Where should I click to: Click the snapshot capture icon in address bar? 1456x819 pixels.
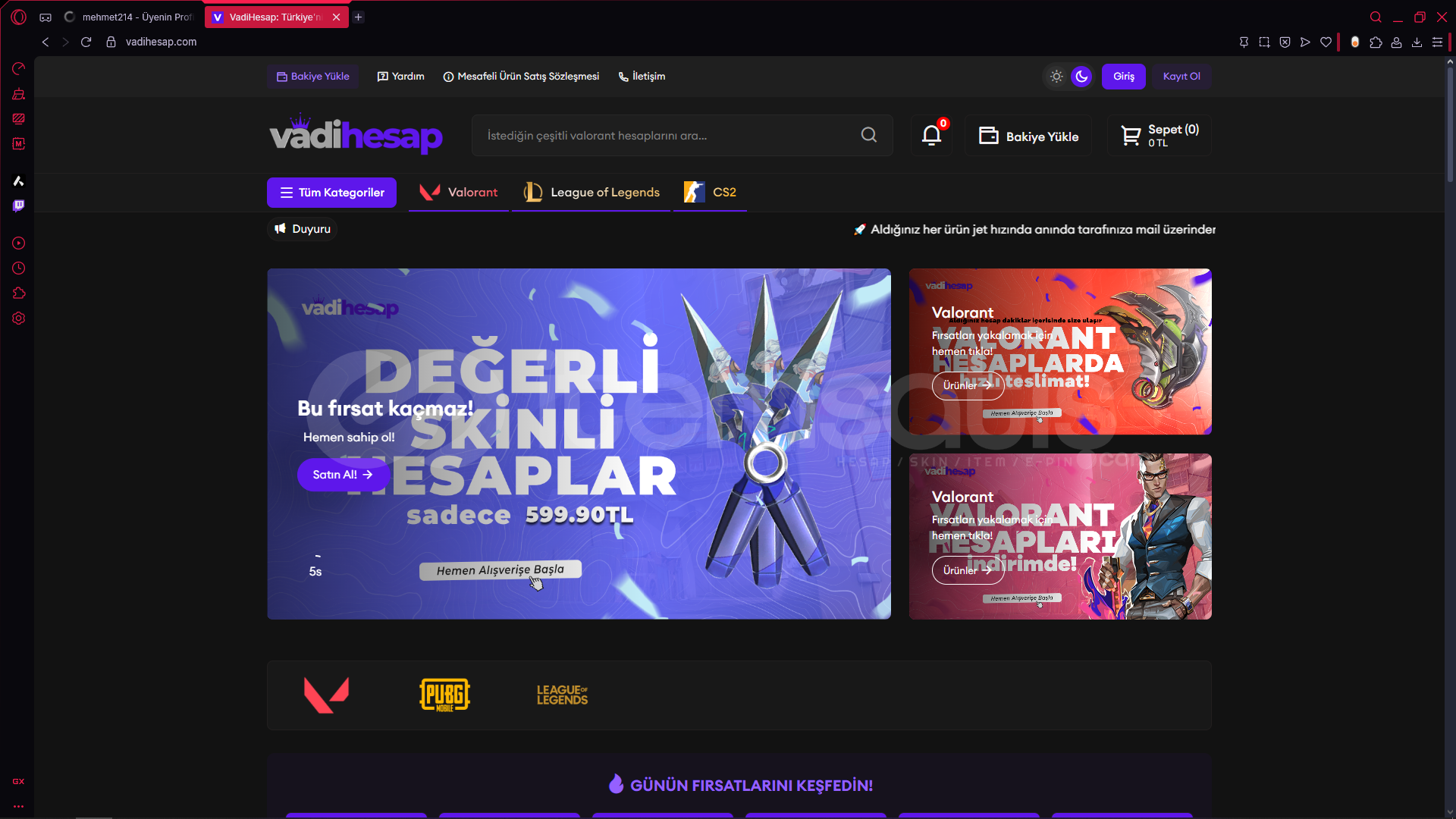pyautogui.click(x=1264, y=42)
